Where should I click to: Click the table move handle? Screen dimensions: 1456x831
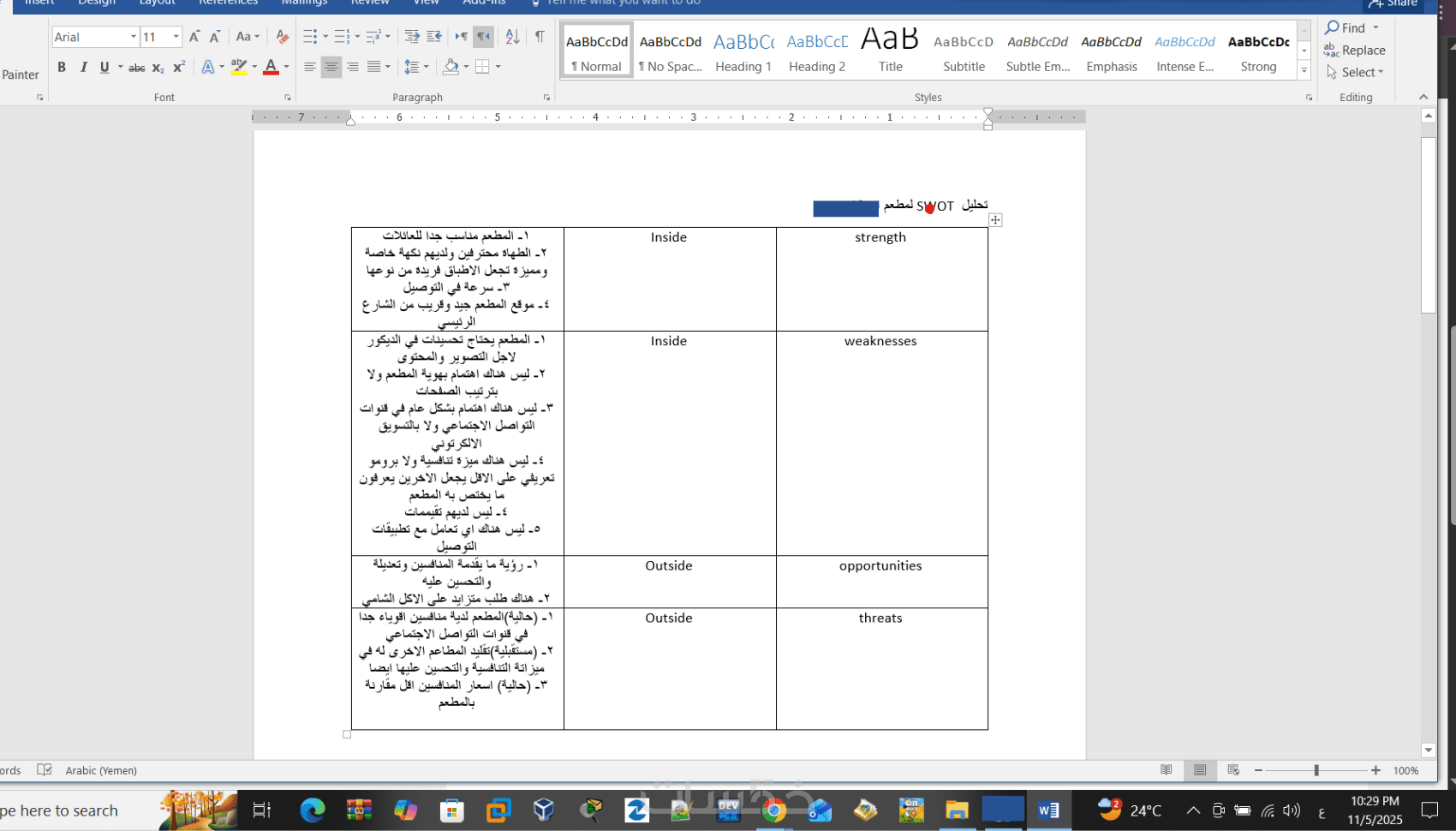[x=995, y=220]
